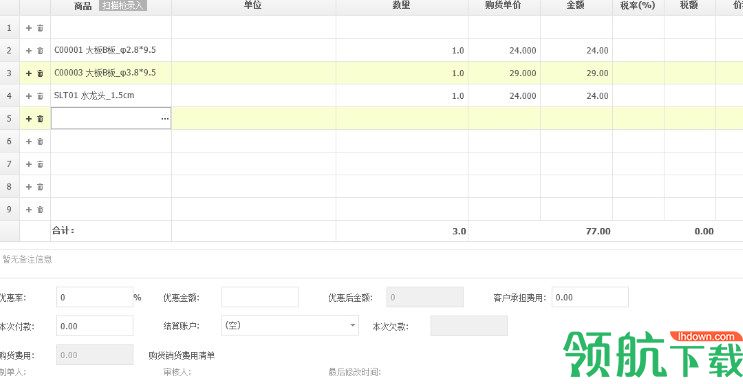
Task: Delete row 2 with trash icon
Action: (40, 50)
